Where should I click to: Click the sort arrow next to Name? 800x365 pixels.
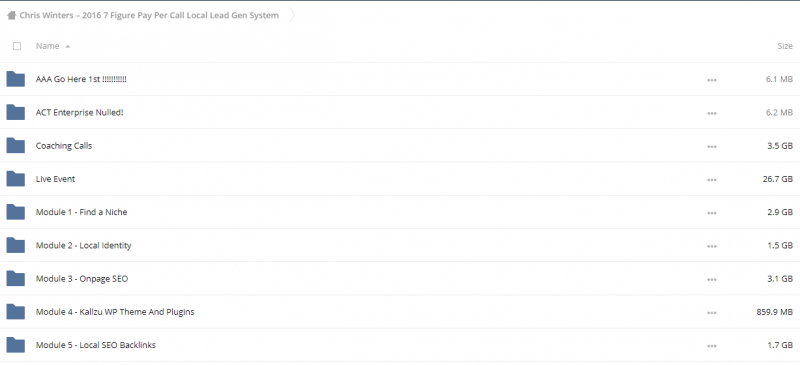67,46
